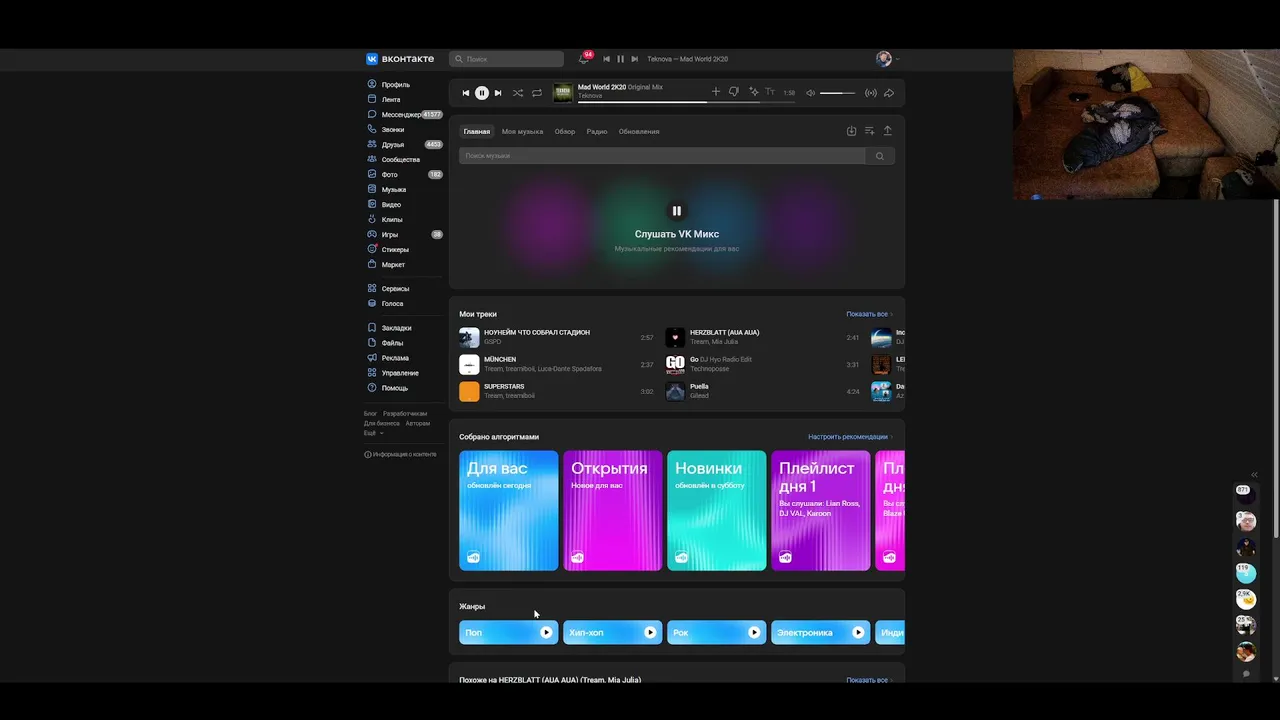Open the Открытия playlist card
The height and width of the screenshot is (720, 1280).
pos(613,510)
